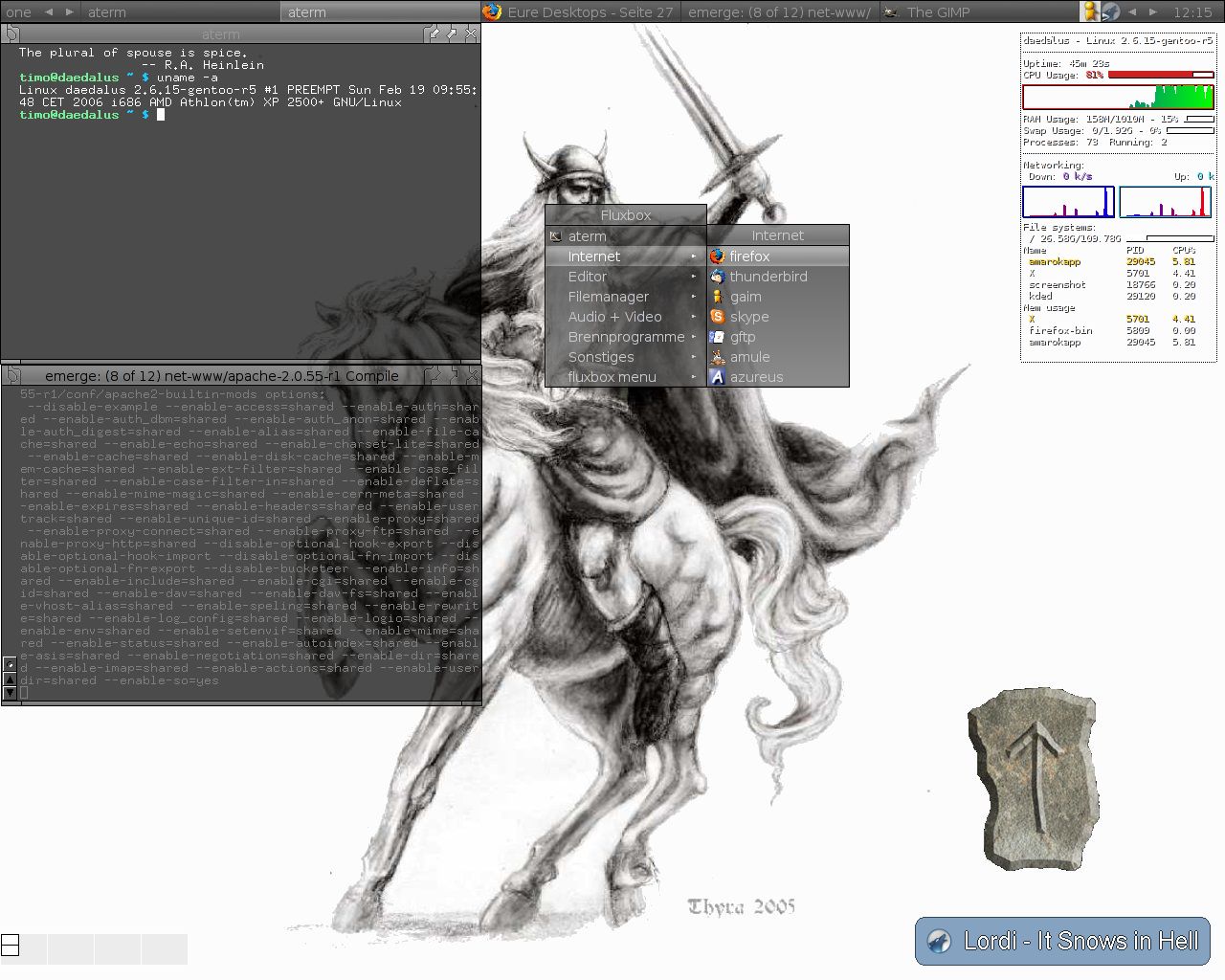
Task: Open gftp via its submenu icon
Action: click(x=717, y=337)
